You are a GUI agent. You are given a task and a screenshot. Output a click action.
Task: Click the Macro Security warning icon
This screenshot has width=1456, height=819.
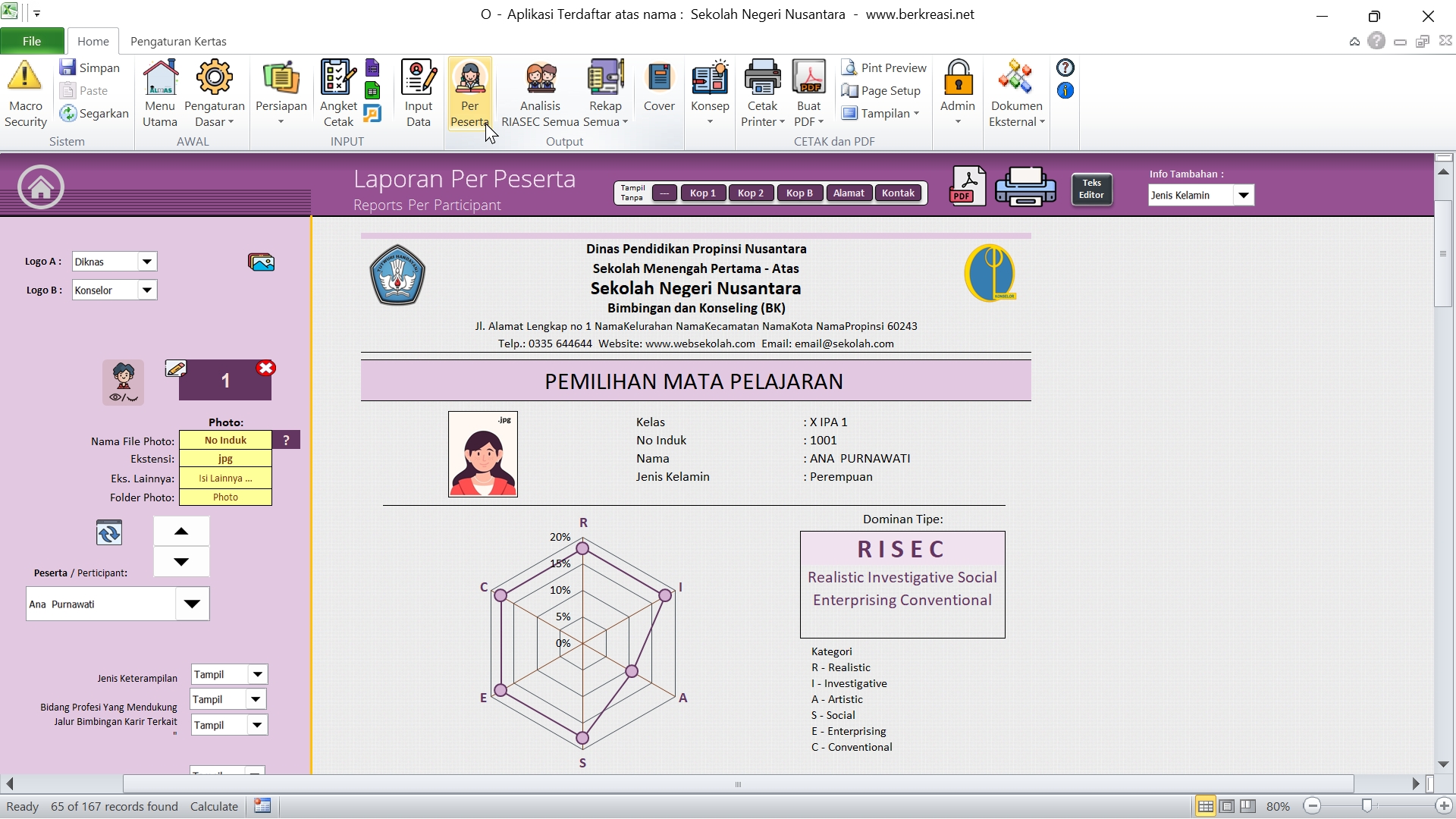(24, 77)
